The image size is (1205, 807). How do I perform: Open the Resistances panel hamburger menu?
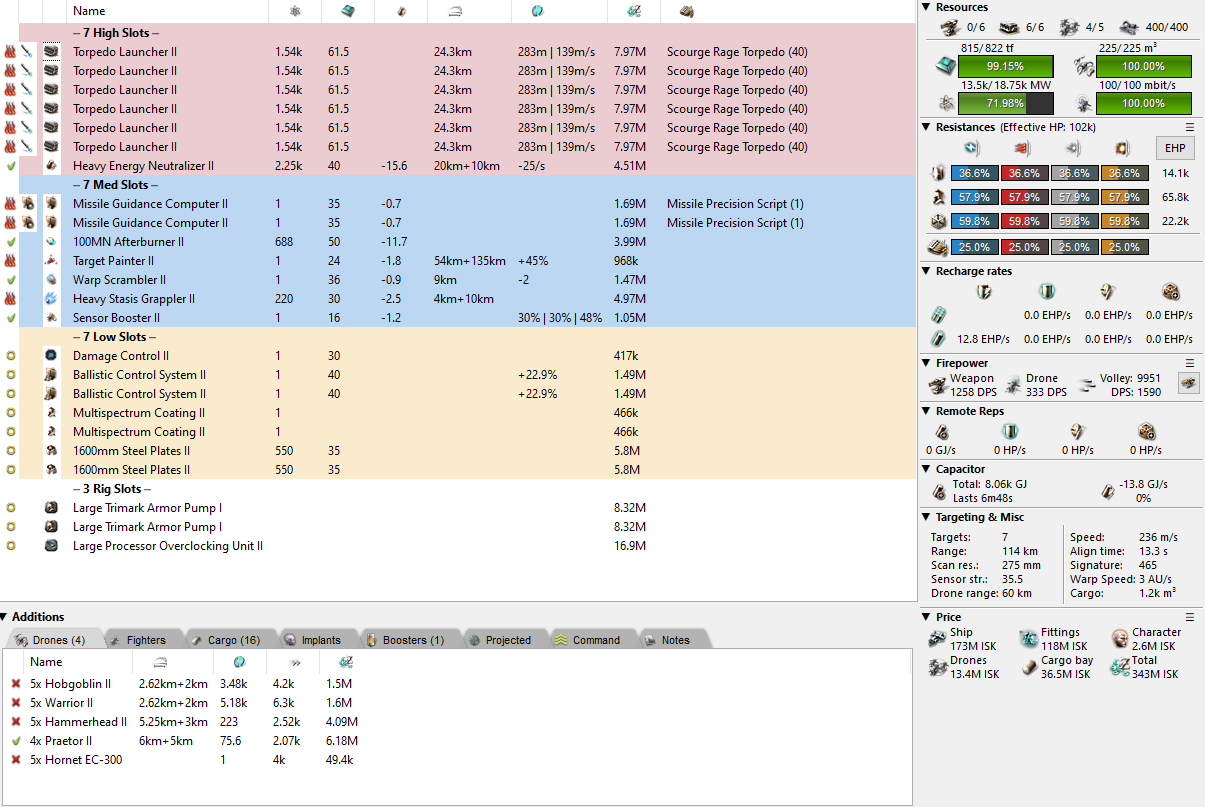[1190, 127]
